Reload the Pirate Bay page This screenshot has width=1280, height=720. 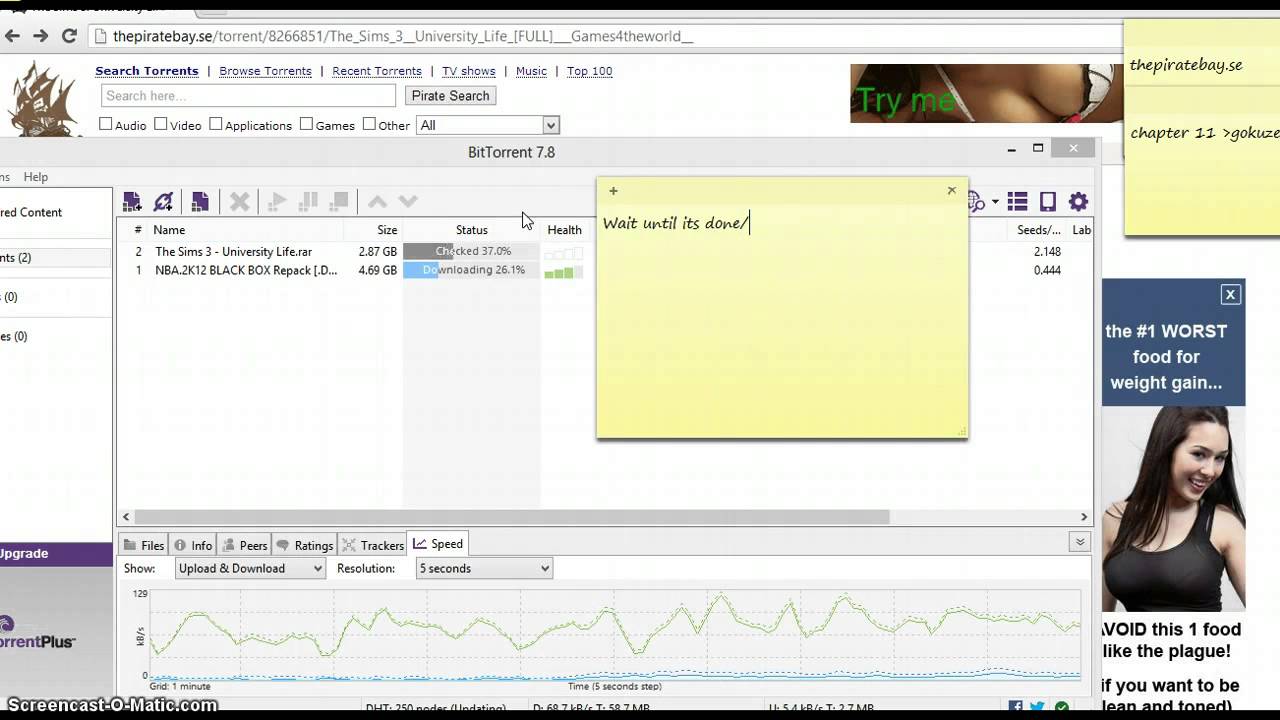pos(69,36)
